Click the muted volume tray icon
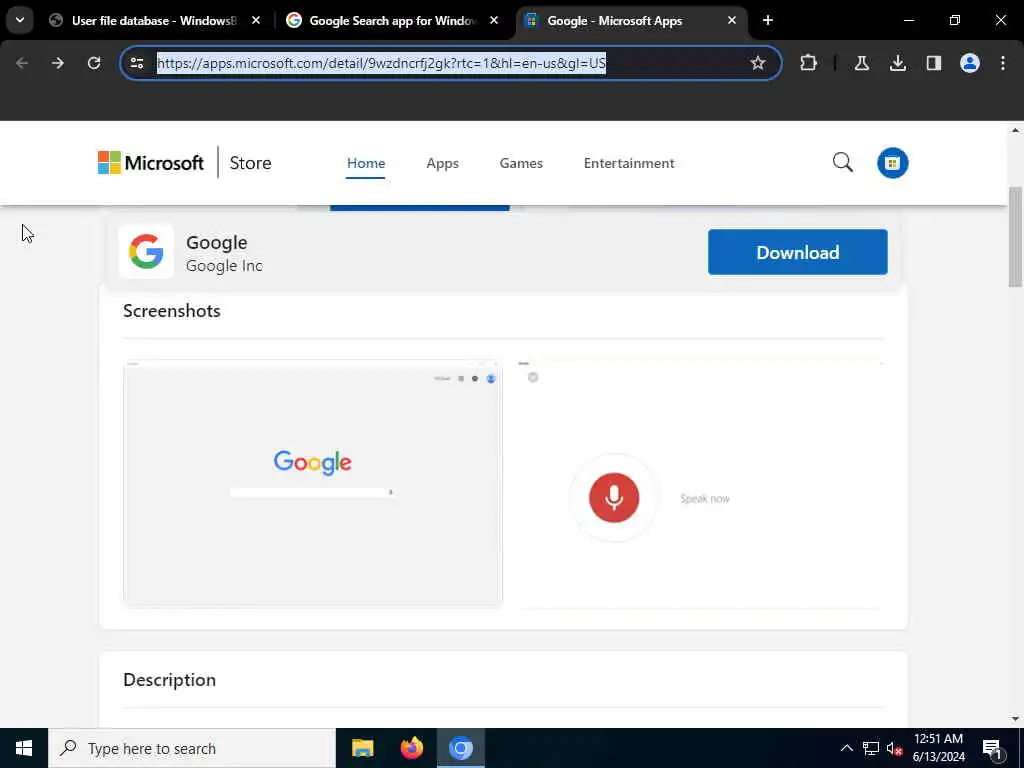This screenshot has height=768, width=1024. tap(895, 748)
